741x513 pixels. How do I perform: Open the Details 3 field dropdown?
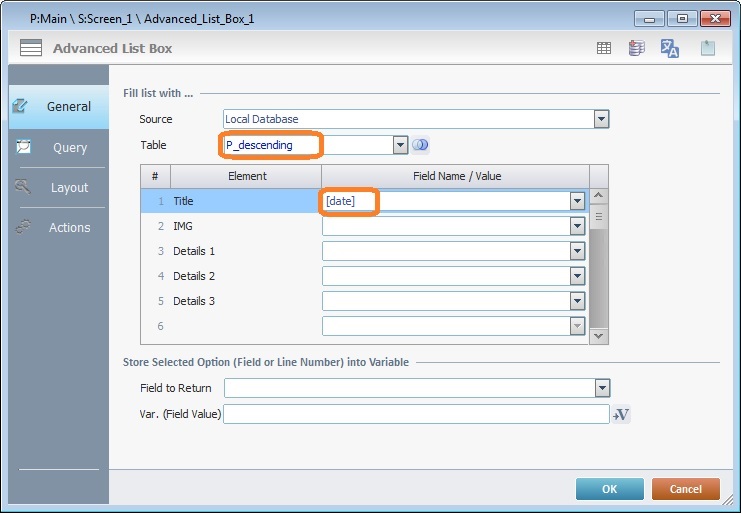pos(577,301)
